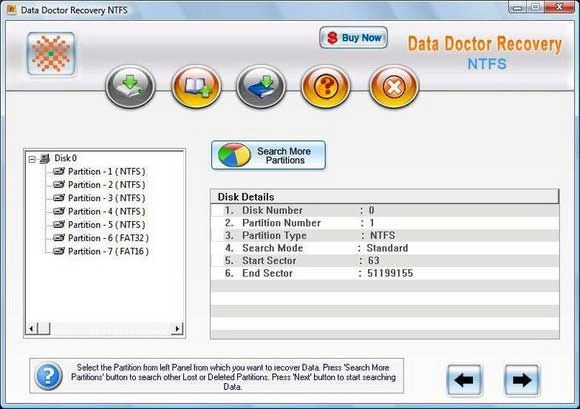Select Partition - 2 (NTFS)
Screen dimensions: 580x409
pyautogui.click(x=107, y=185)
